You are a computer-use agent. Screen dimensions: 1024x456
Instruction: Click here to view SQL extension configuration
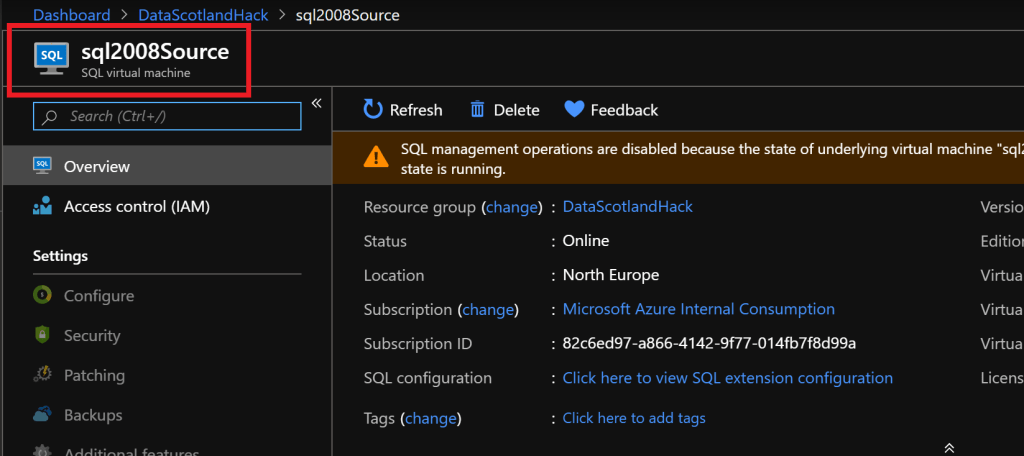(x=727, y=378)
